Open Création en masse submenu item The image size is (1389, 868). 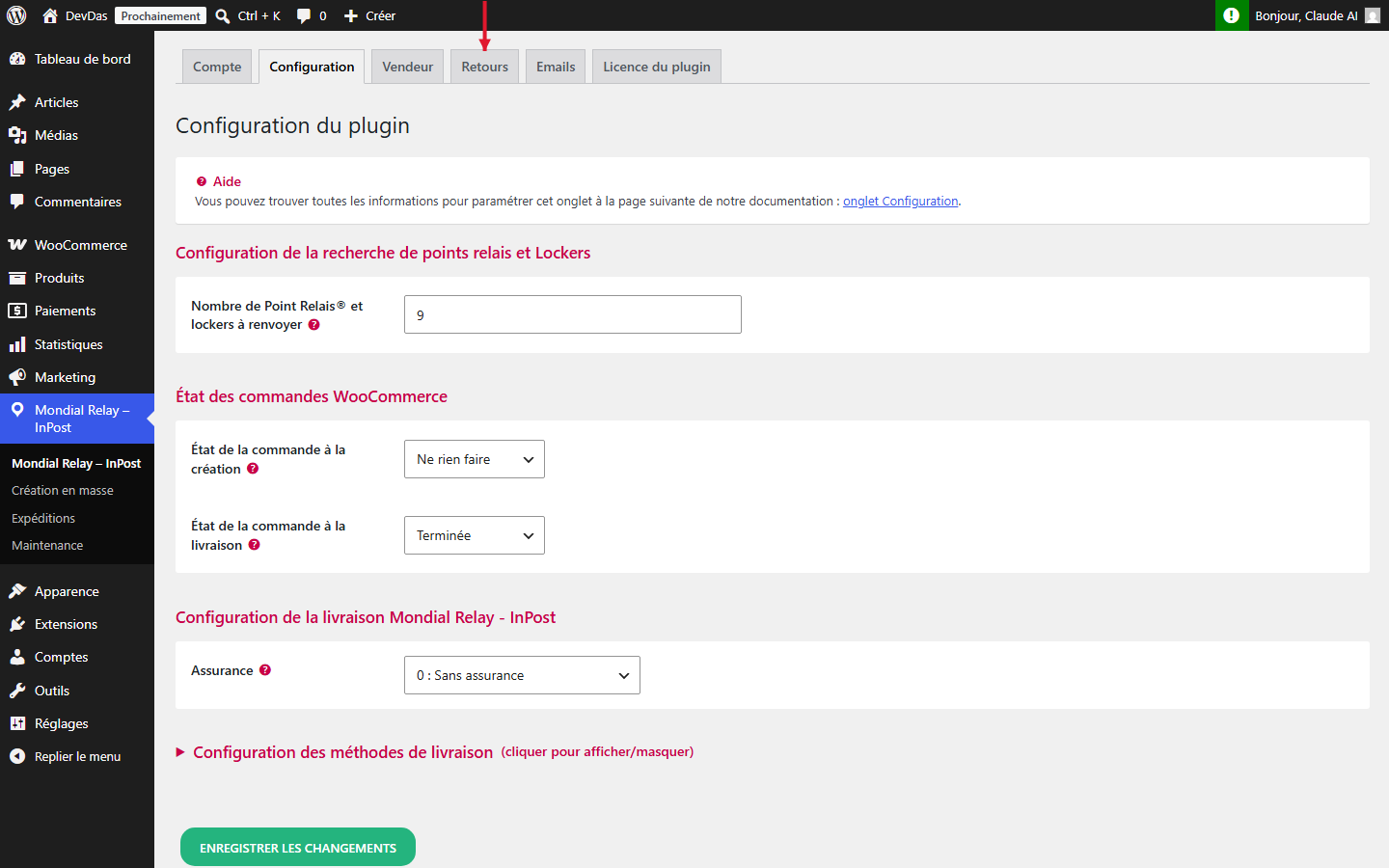click(x=63, y=491)
